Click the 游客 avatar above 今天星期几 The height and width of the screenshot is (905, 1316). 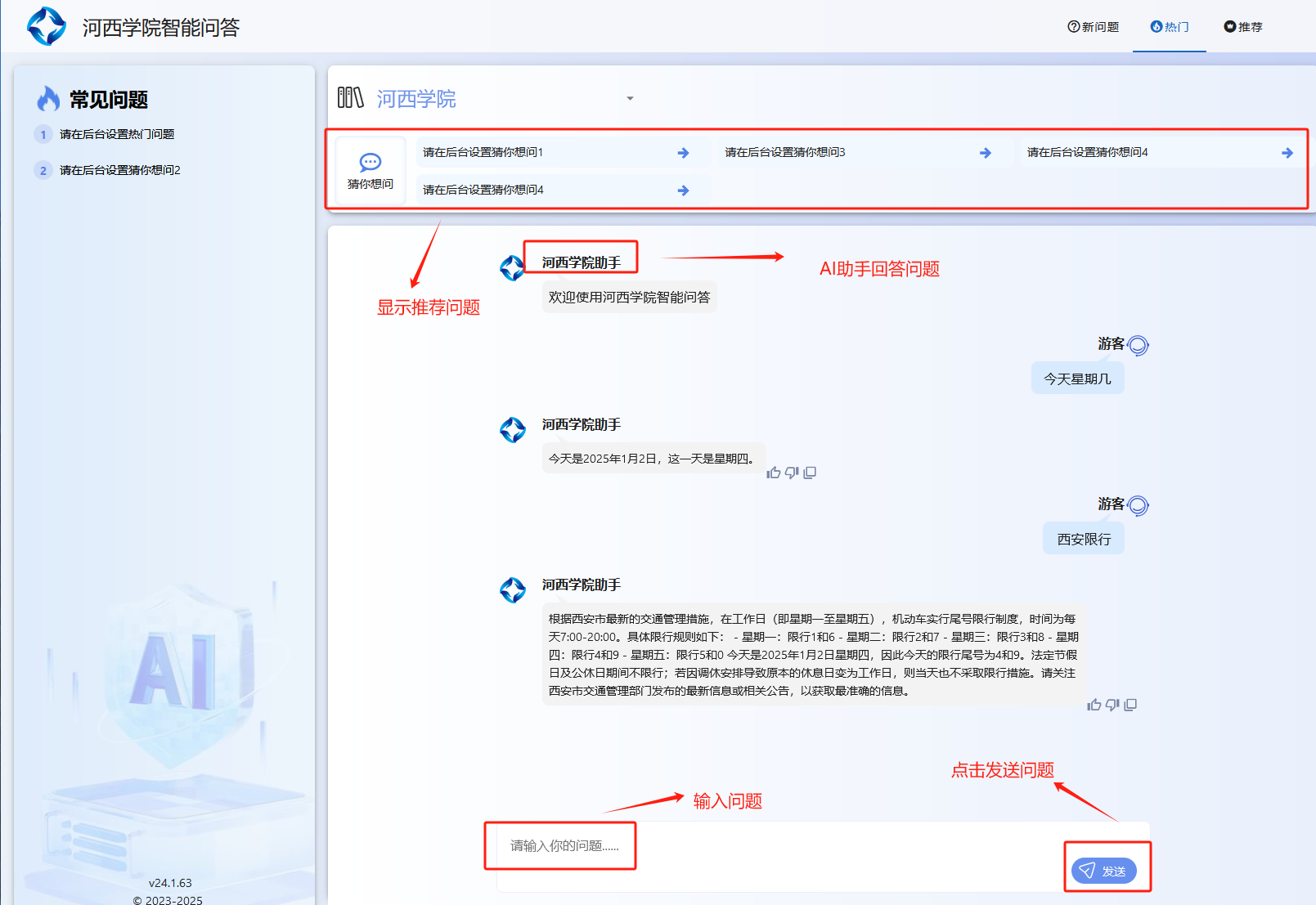(x=1138, y=345)
